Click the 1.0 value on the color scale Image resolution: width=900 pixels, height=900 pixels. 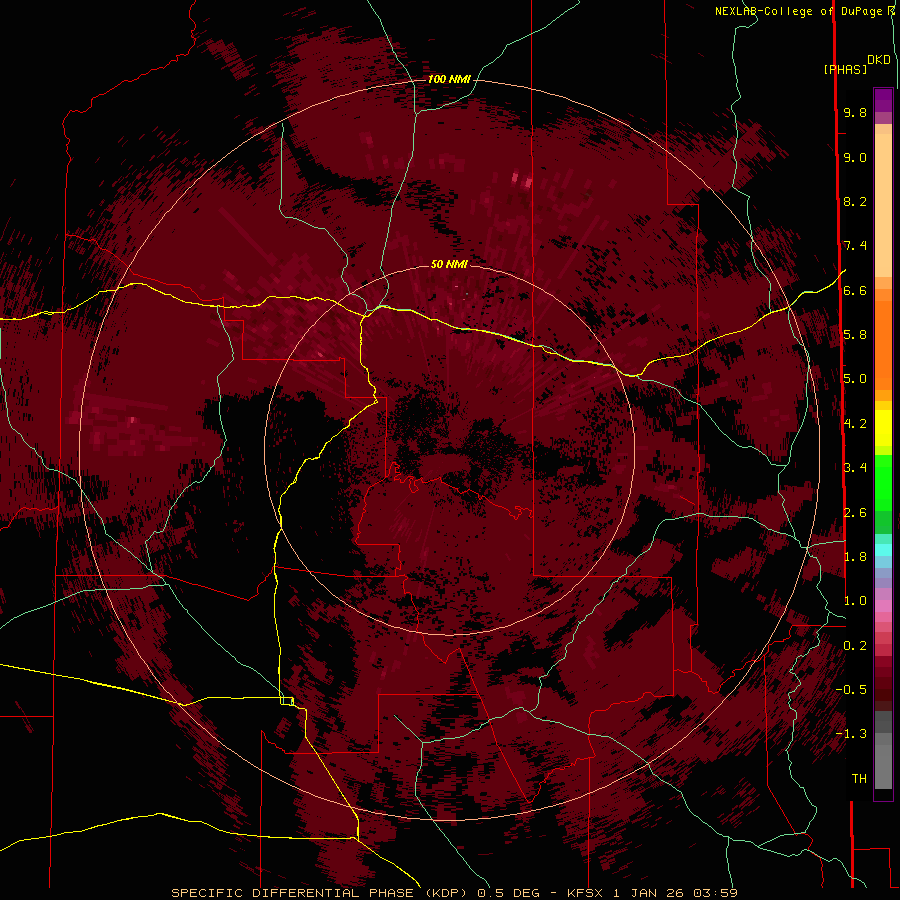[x=855, y=601]
